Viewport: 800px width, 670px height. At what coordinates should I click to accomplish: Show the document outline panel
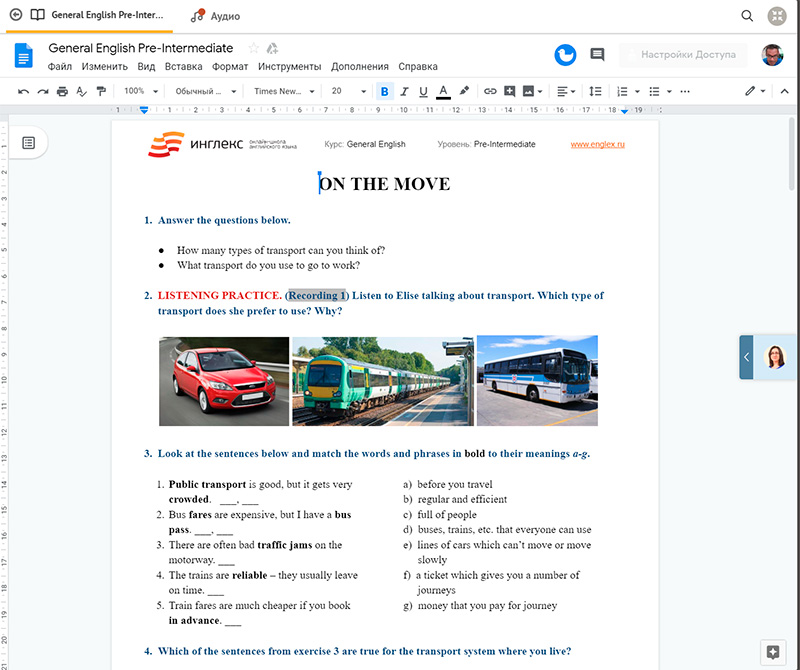click(x=28, y=143)
